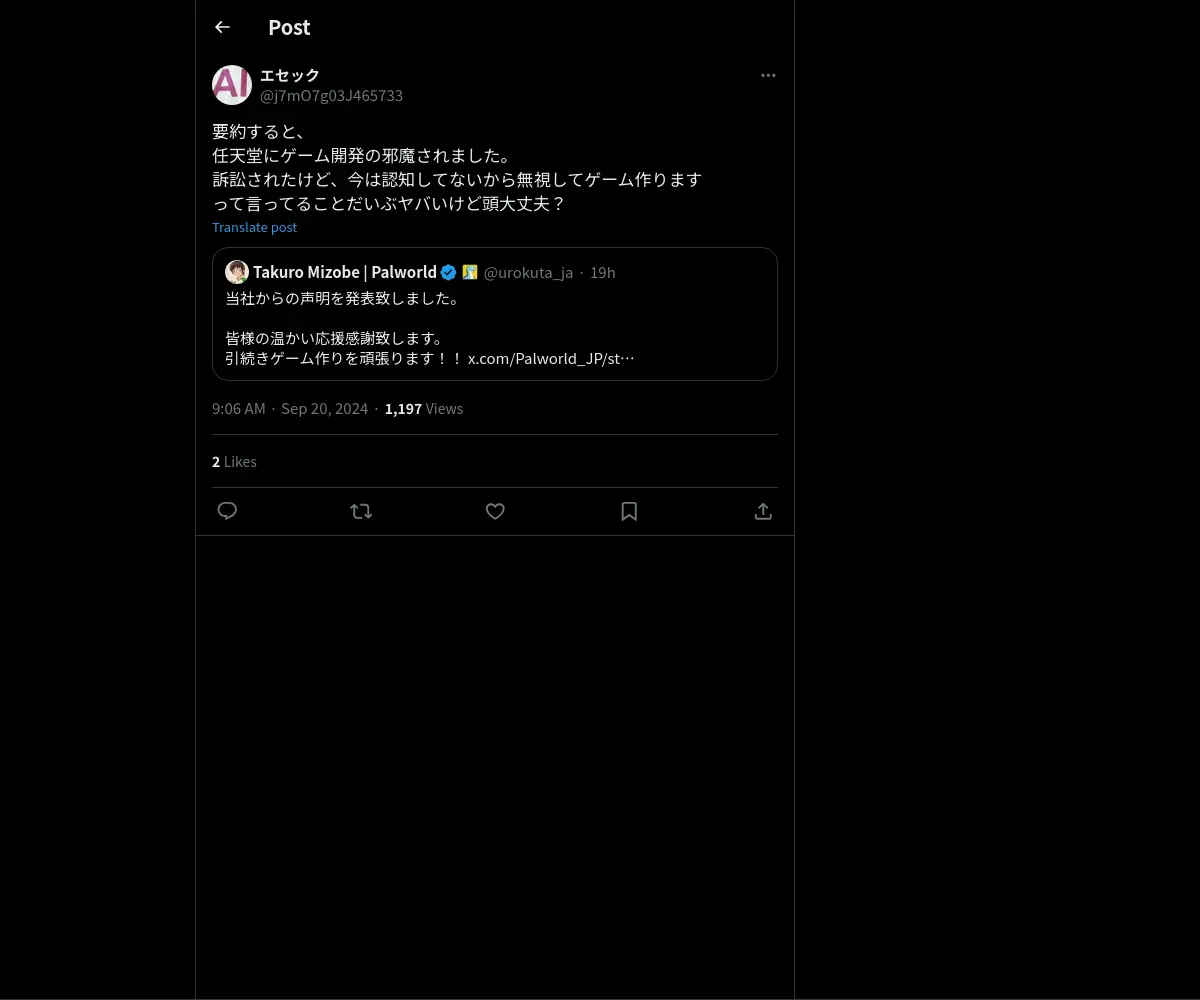Image resolution: width=1200 pixels, height=1000 pixels.
Task: Open the @j7mO7g03J465733 handle
Action: tap(331, 96)
